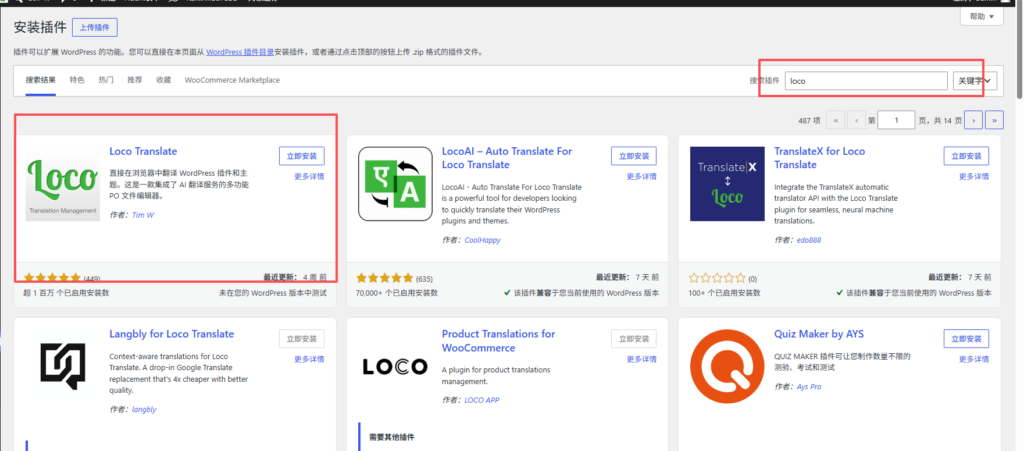View 更多详情 for LocoAI plugin
The image size is (1024, 451).
point(641,177)
